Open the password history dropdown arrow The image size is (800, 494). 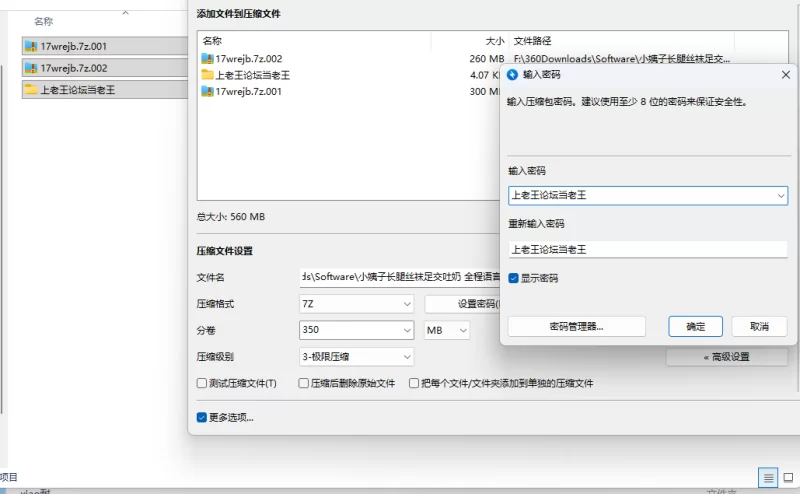click(x=781, y=196)
